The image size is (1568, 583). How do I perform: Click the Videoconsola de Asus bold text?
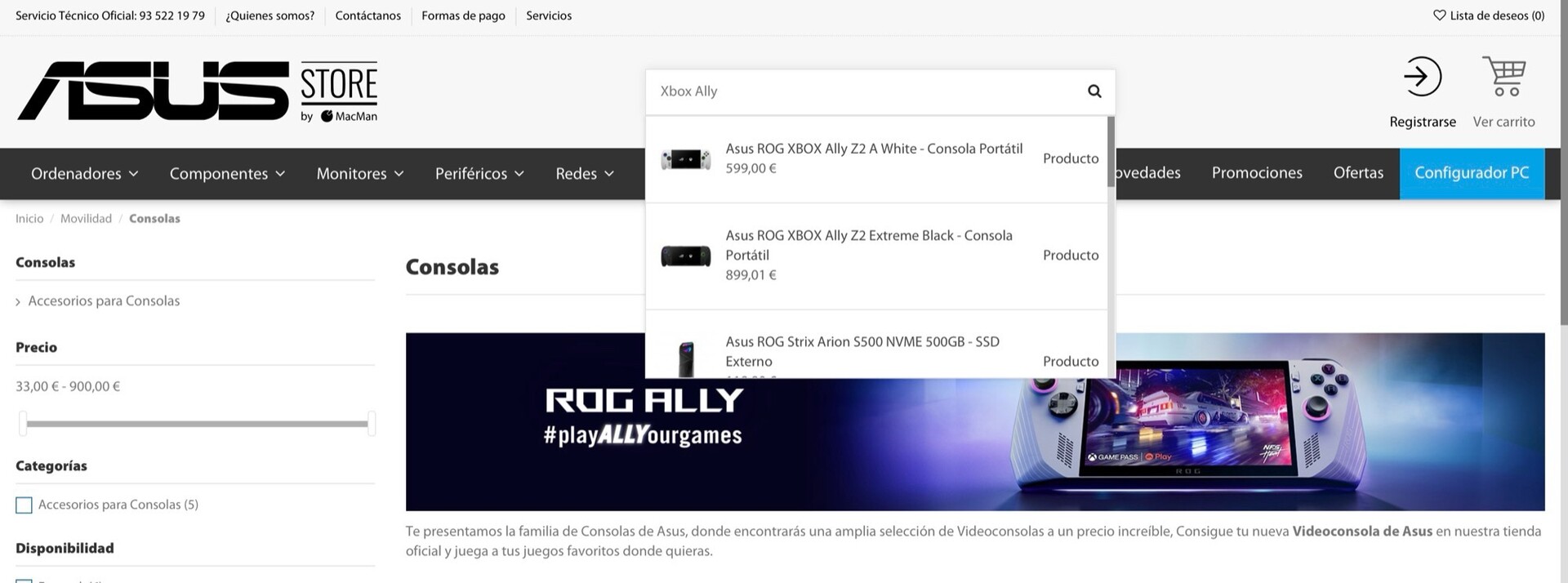point(1362,532)
